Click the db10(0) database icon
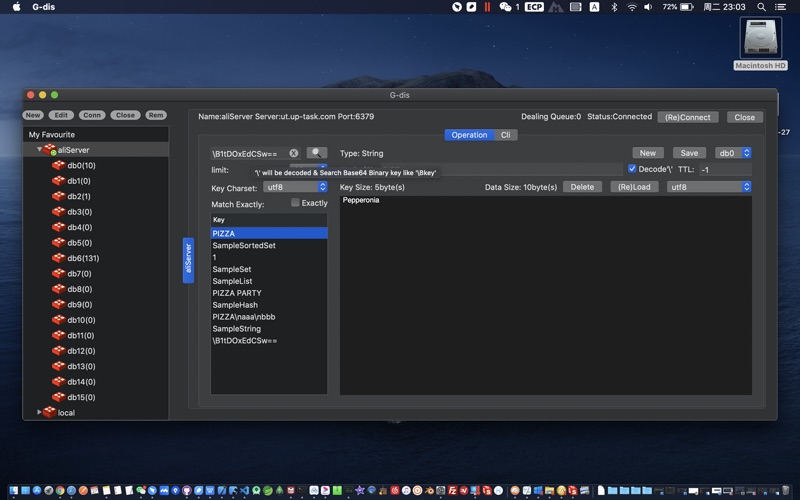This screenshot has height=500, width=800. tap(59, 320)
